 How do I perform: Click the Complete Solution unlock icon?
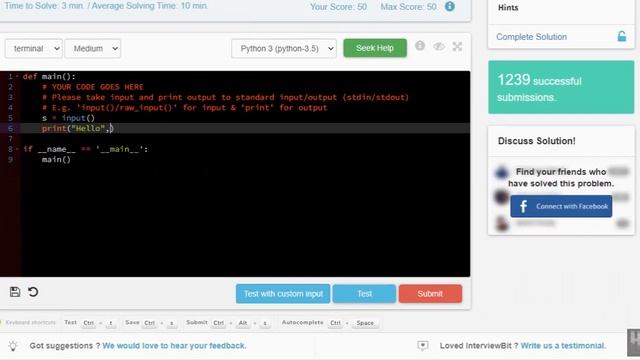622,36
